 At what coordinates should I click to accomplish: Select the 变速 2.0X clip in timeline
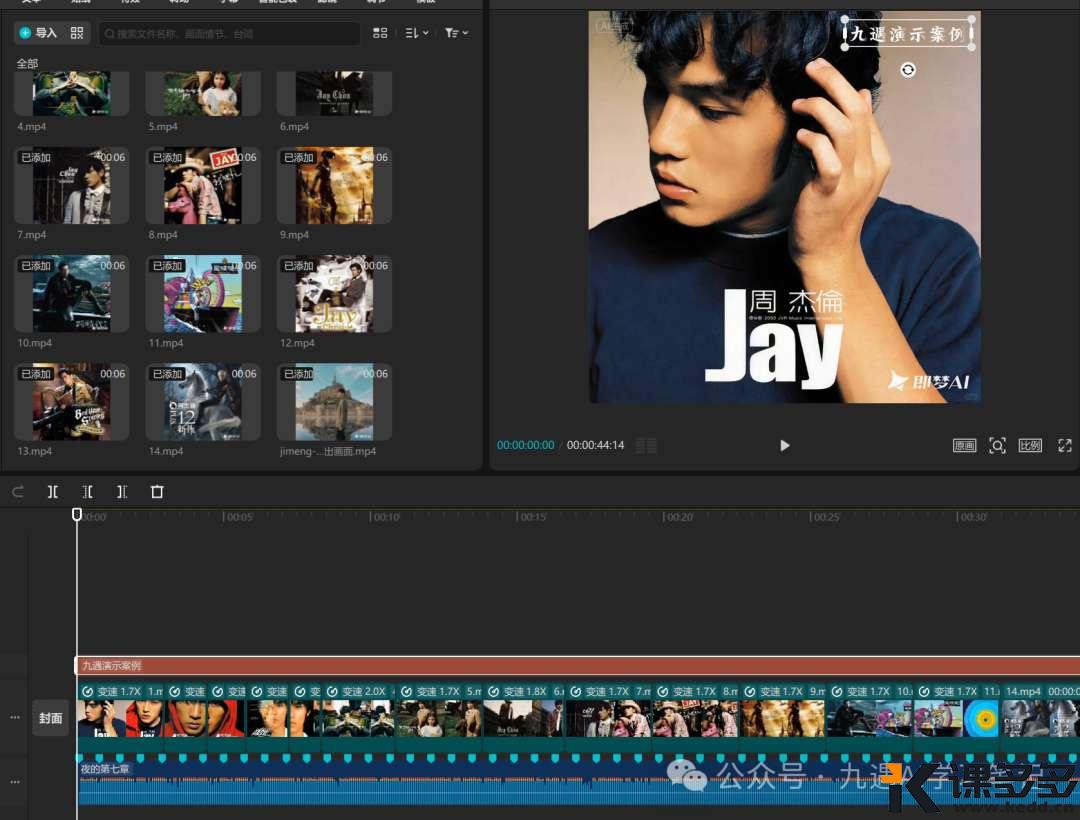(360, 716)
